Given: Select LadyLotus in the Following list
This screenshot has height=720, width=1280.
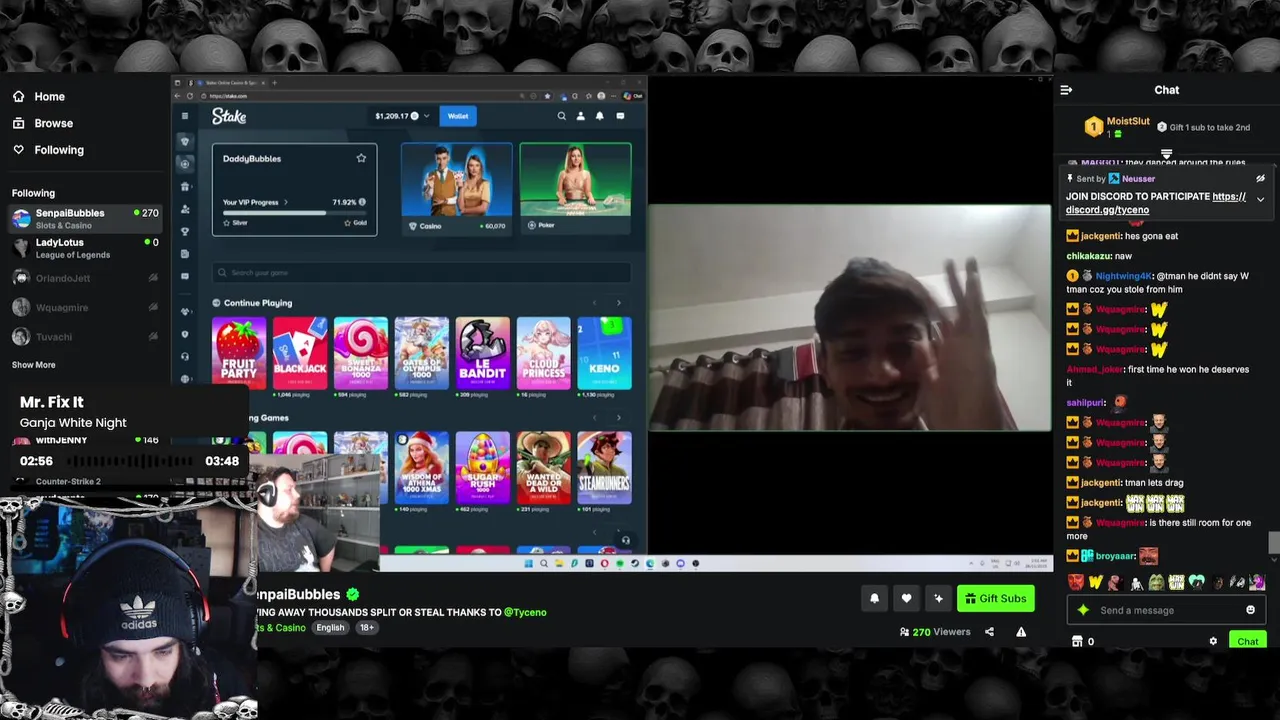Looking at the screenshot, I should coord(85,247).
